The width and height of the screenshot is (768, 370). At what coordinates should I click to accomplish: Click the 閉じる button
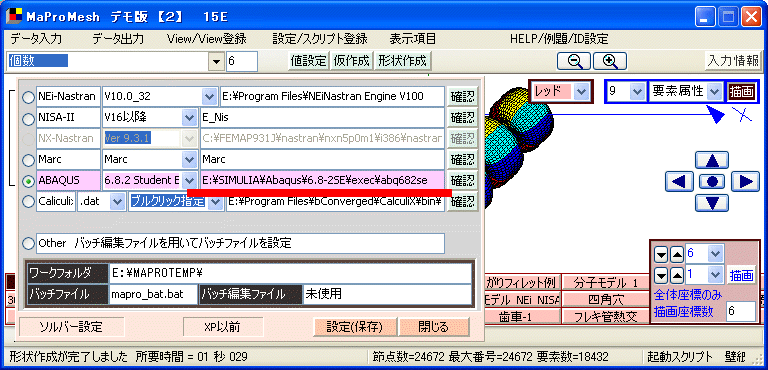(x=434, y=326)
